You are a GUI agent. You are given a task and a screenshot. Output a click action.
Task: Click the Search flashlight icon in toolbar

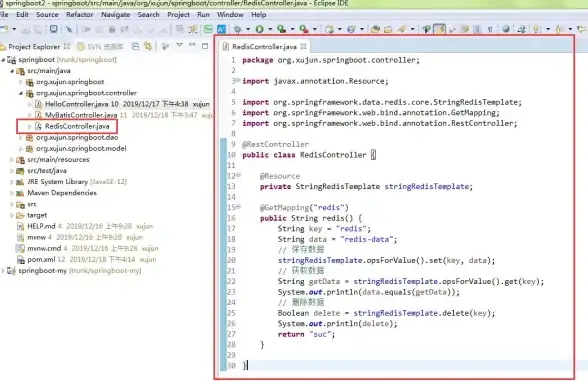coord(401,29)
